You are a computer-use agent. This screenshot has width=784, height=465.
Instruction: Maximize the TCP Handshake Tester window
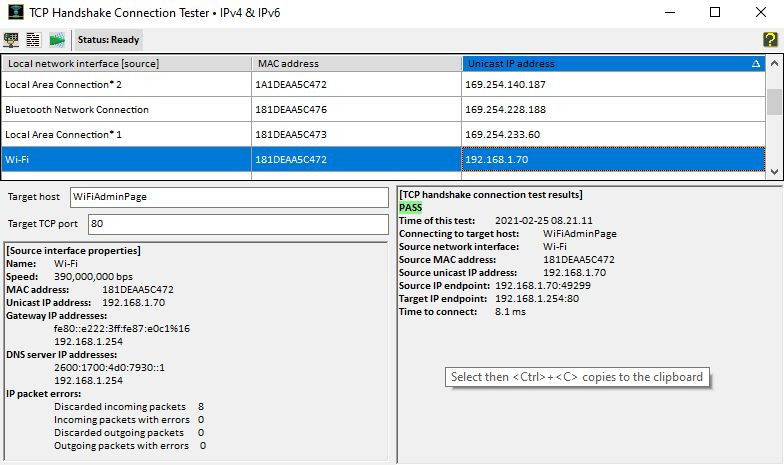point(715,12)
